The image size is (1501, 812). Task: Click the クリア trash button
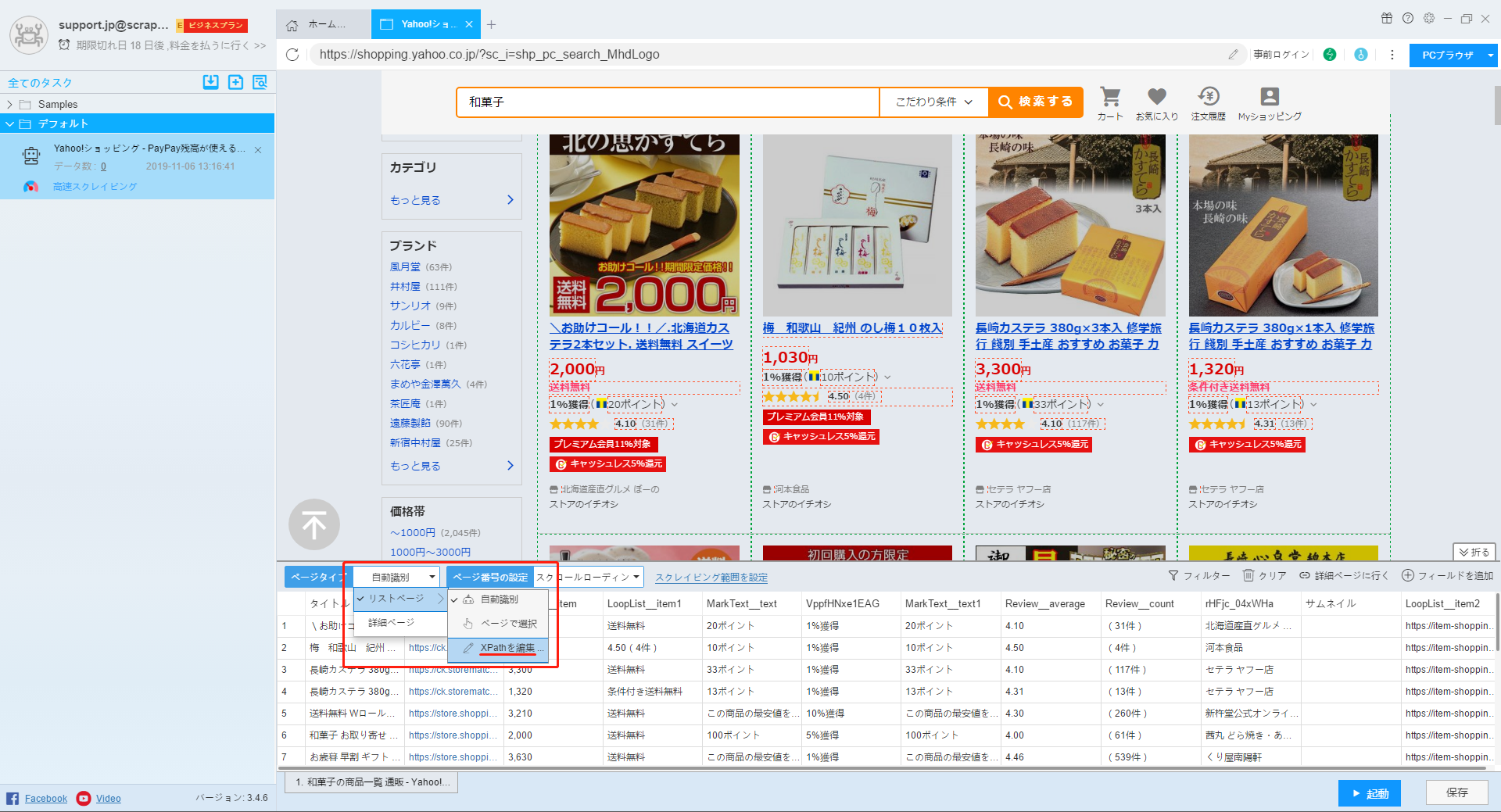(1265, 575)
